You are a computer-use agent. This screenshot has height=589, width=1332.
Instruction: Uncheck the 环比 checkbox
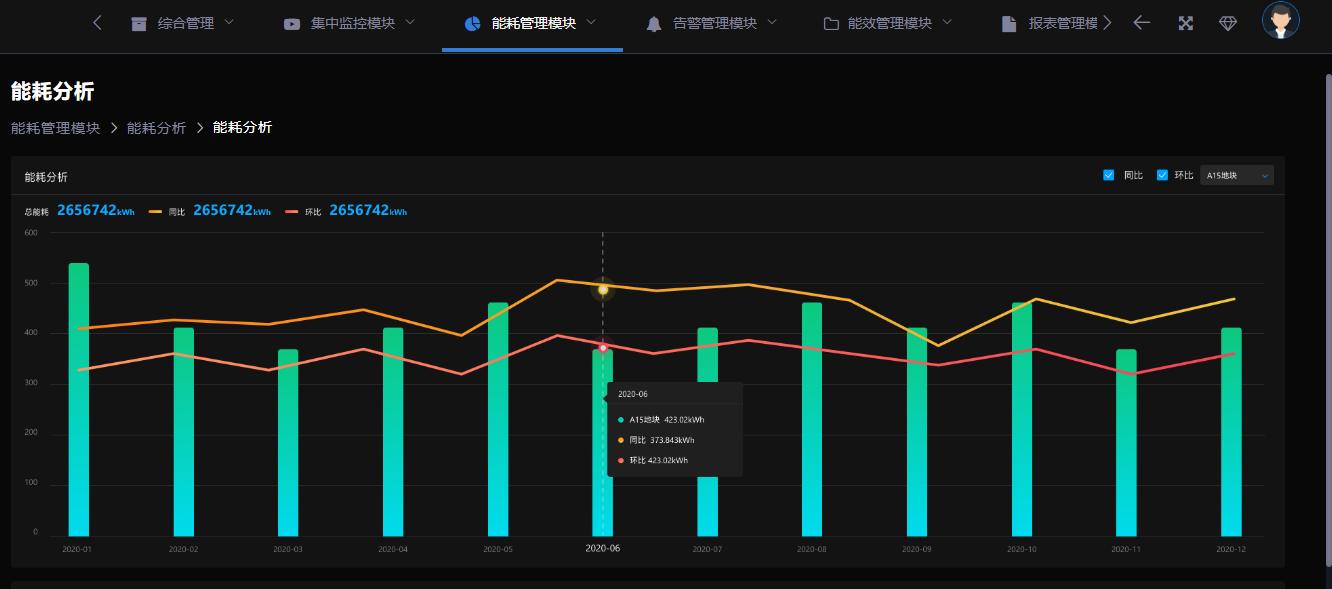point(1162,175)
